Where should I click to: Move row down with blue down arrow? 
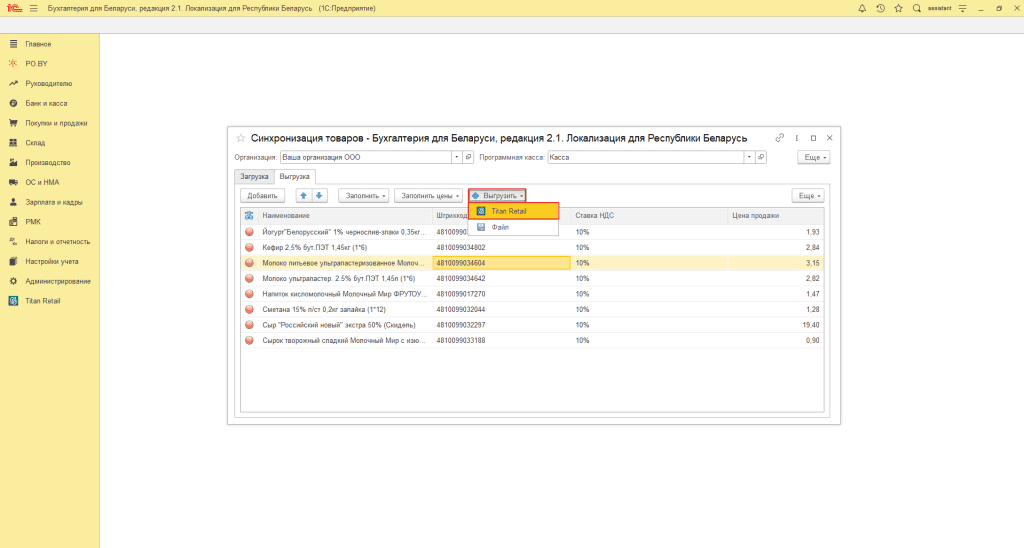319,195
